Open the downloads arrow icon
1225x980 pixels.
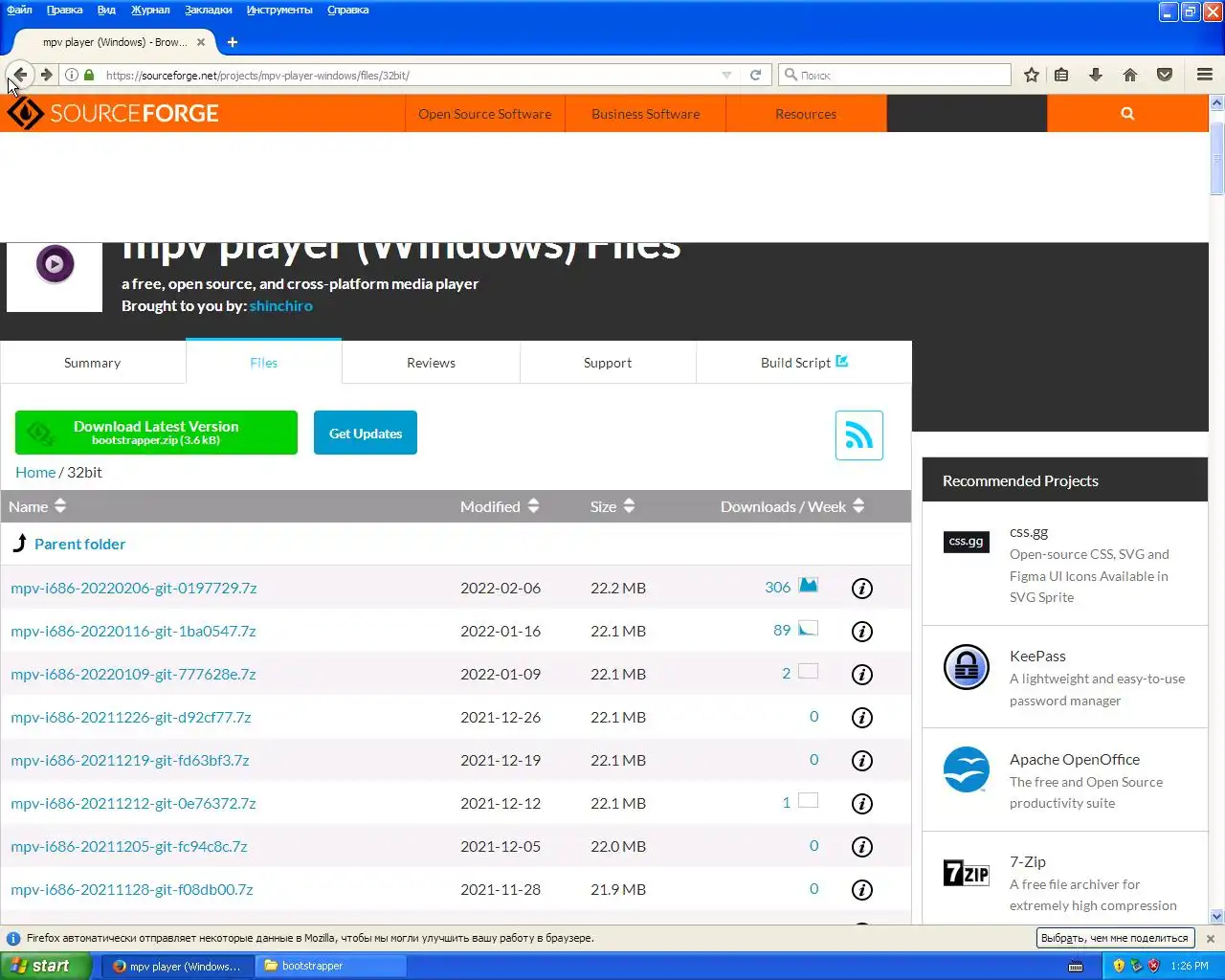tap(1096, 75)
